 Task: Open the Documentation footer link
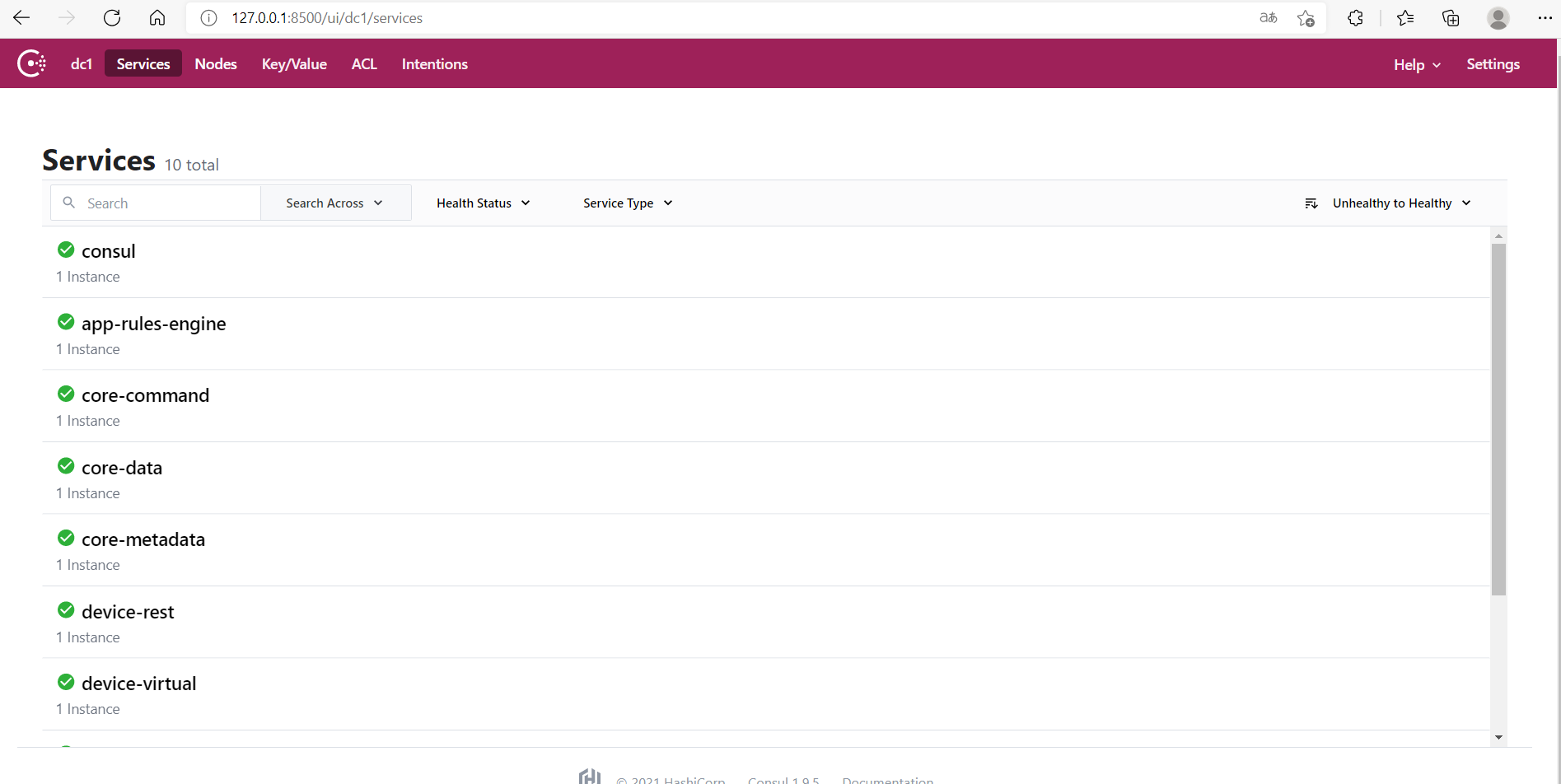tap(888, 779)
